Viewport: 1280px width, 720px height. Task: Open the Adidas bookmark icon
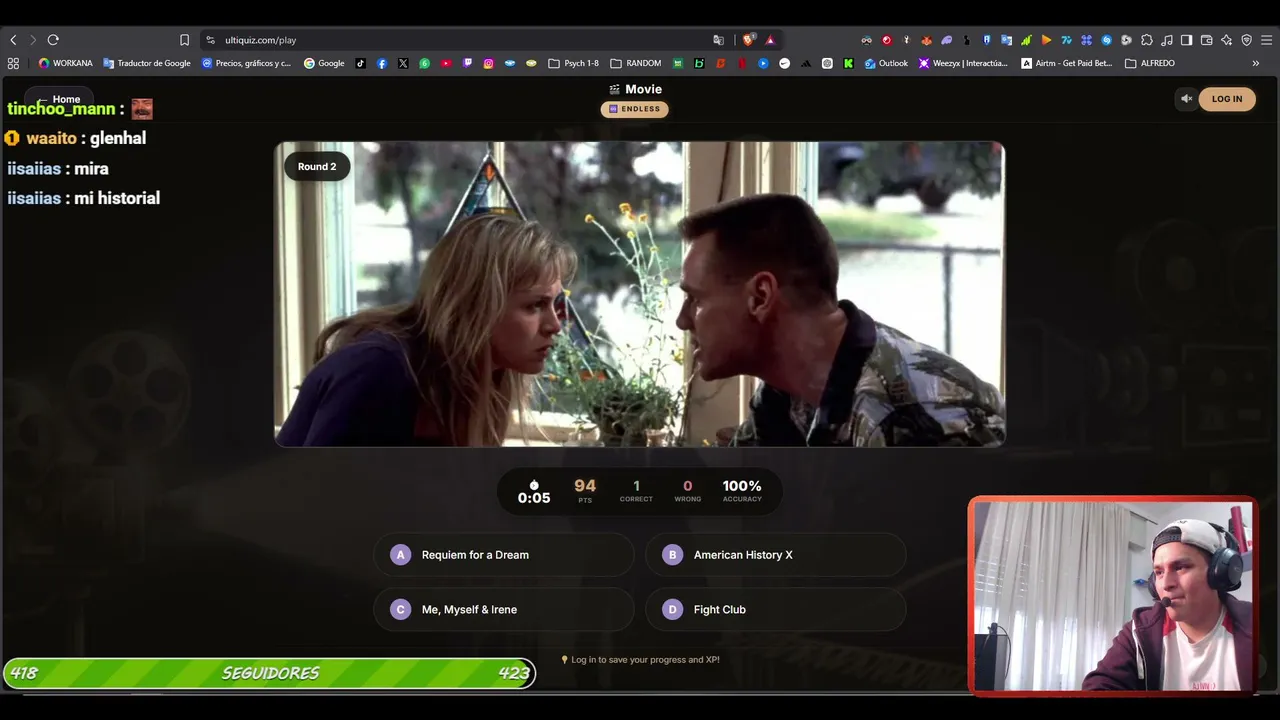pyautogui.click(x=806, y=63)
